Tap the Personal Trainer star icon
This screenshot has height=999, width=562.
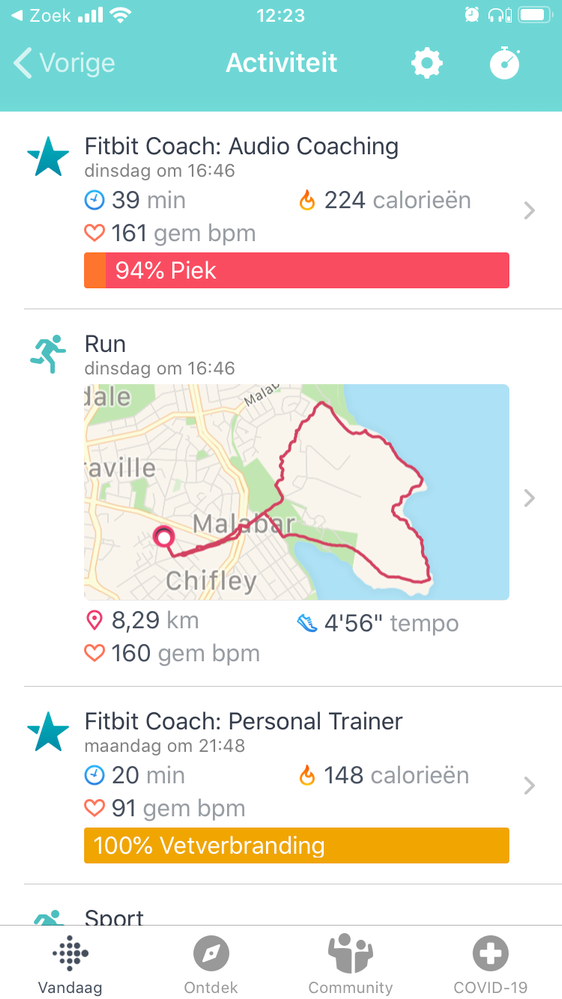point(48,731)
